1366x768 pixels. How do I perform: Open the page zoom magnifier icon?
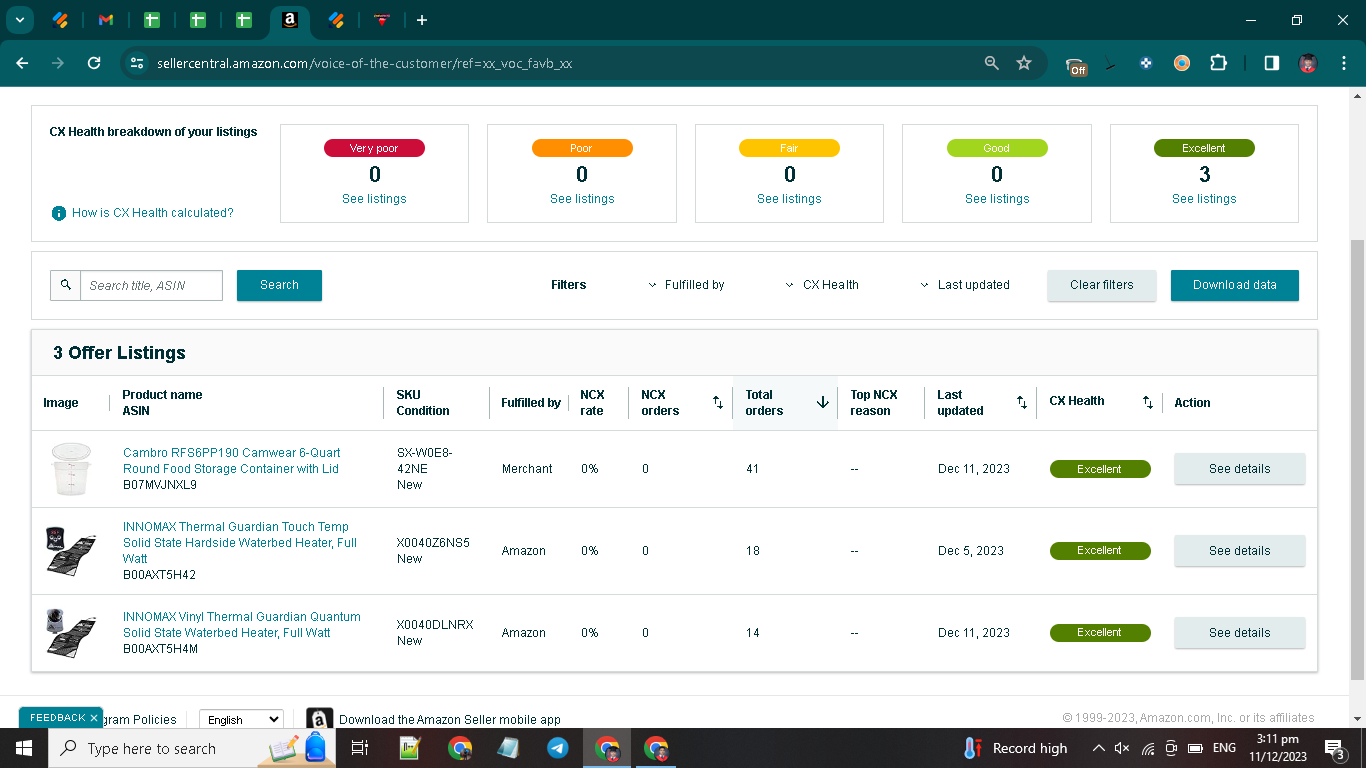991,63
